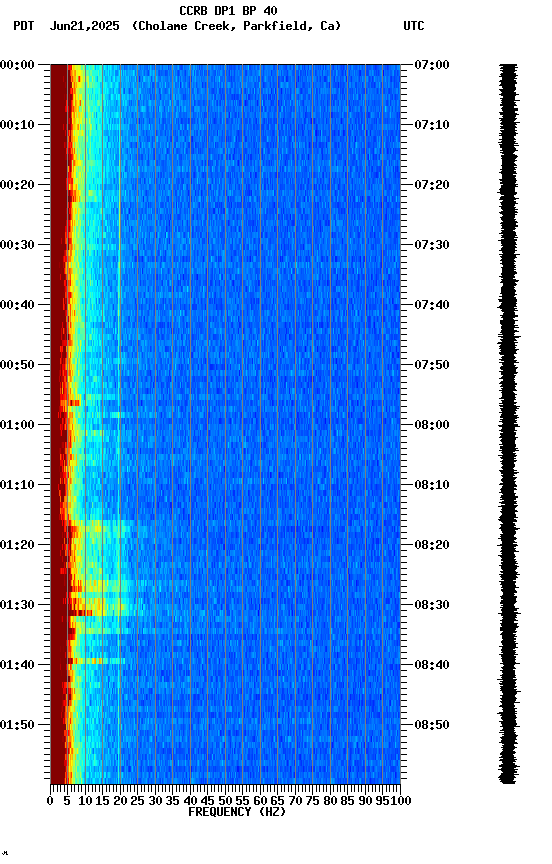
Task: Click the 25 Hz frequency axis label
Action: coord(138,801)
